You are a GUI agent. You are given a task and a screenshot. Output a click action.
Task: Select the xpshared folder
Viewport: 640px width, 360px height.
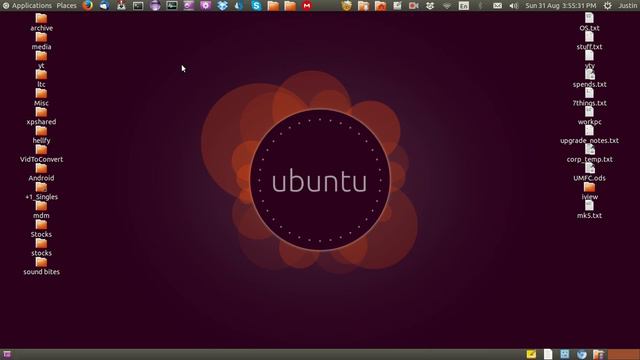[x=41, y=116]
